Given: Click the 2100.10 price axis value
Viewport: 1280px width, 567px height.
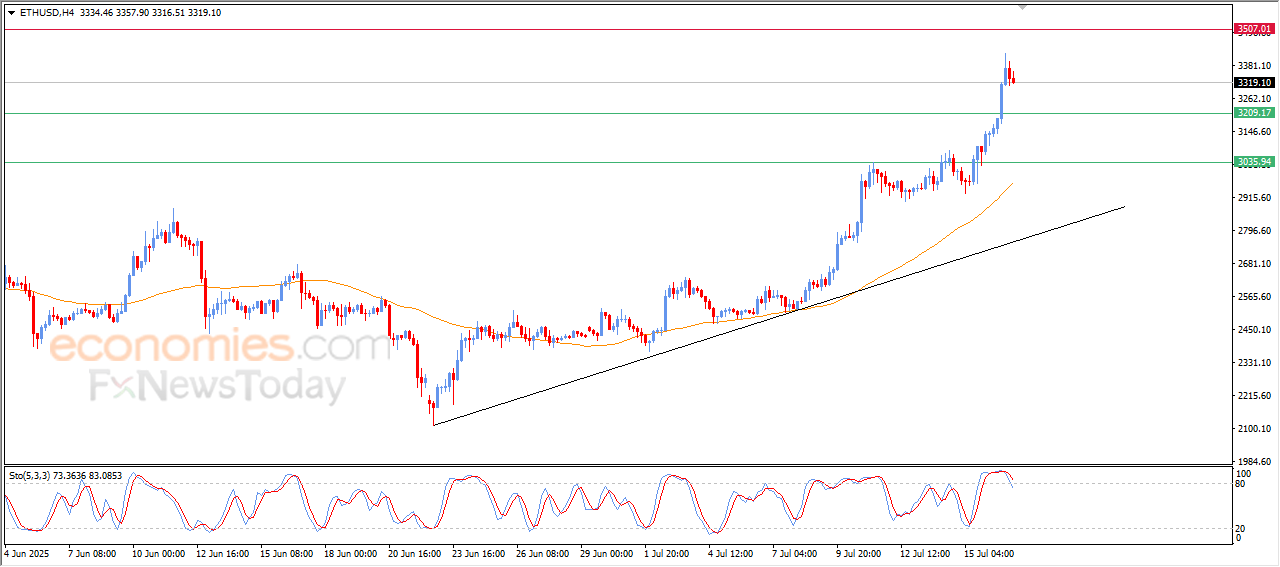Looking at the screenshot, I should (1253, 429).
